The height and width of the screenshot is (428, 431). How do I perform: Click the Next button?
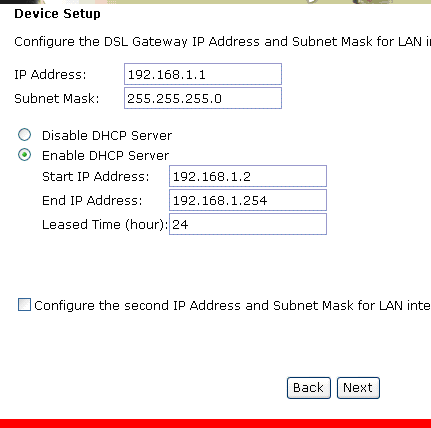pyautogui.click(x=358, y=388)
